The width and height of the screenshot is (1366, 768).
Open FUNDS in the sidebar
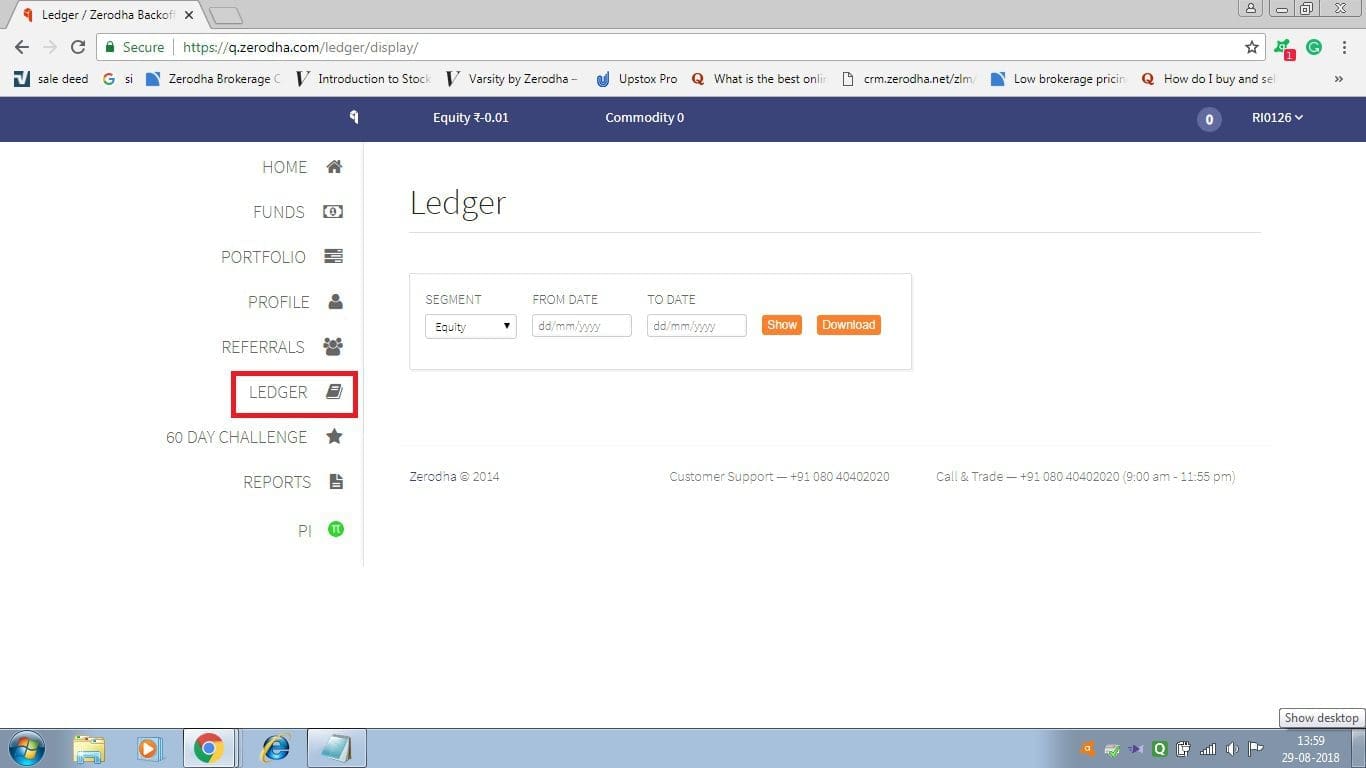(279, 212)
